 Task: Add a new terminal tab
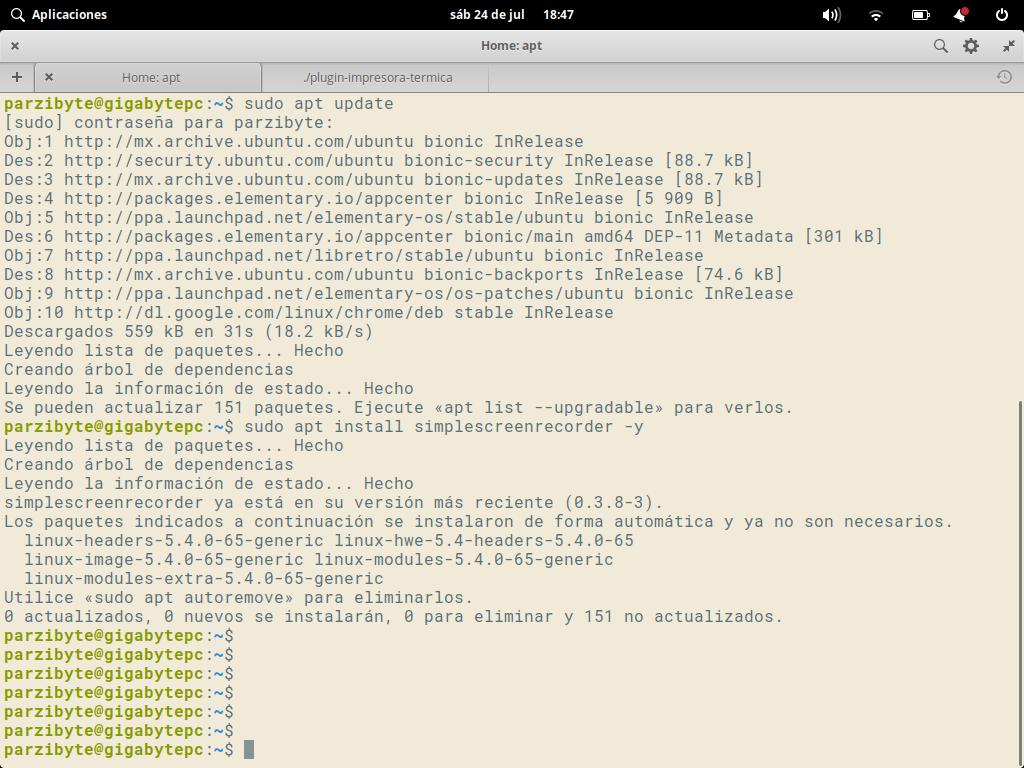(x=17, y=77)
